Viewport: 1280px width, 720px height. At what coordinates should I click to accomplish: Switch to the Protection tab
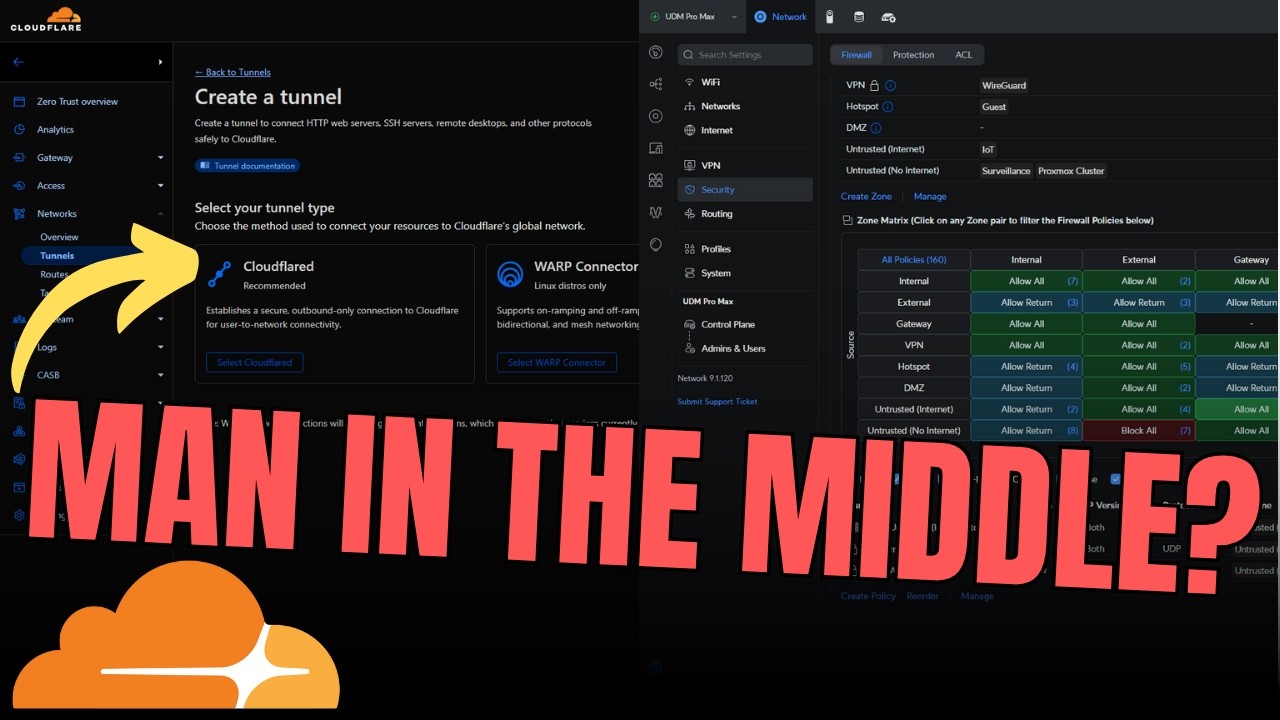coord(913,55)
